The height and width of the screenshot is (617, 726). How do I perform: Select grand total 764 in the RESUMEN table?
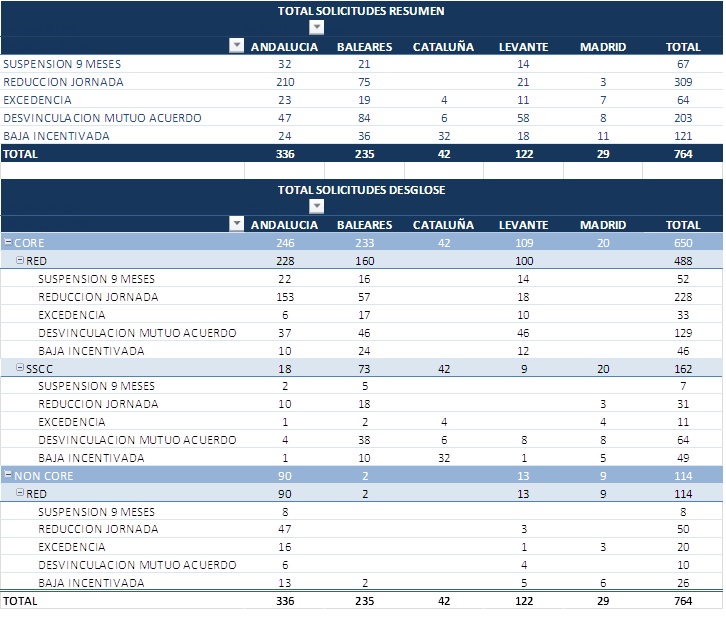click(683, 154)
